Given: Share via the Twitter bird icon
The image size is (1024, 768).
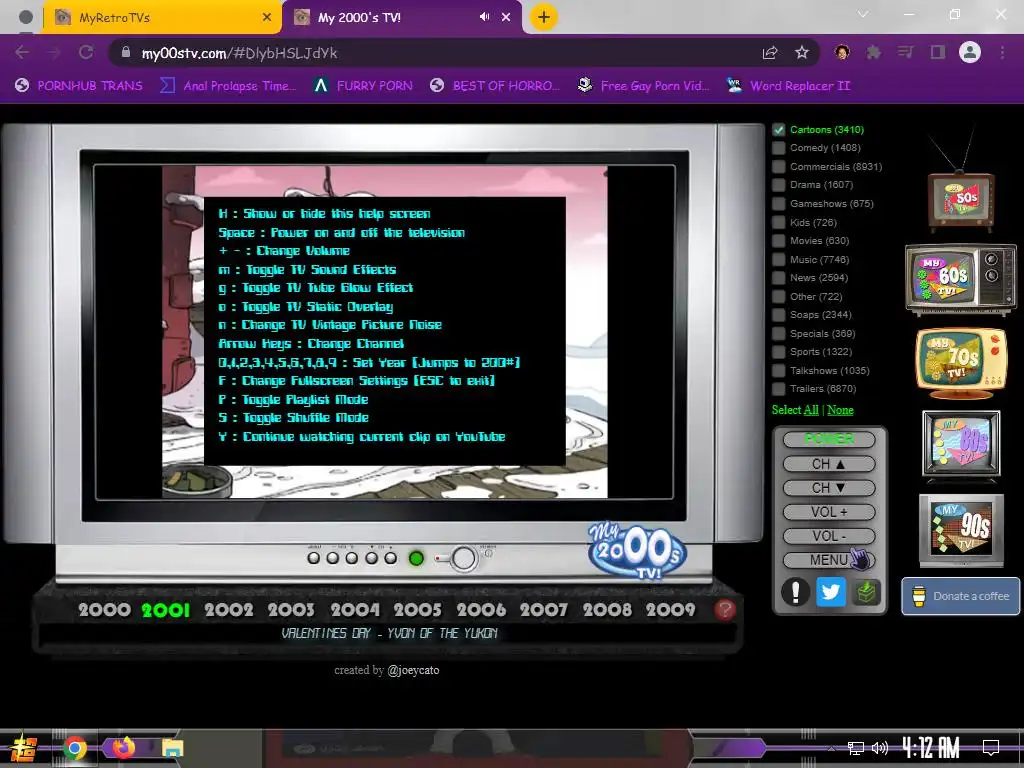Looking at the screenshot, I should (x=831, y=592).
